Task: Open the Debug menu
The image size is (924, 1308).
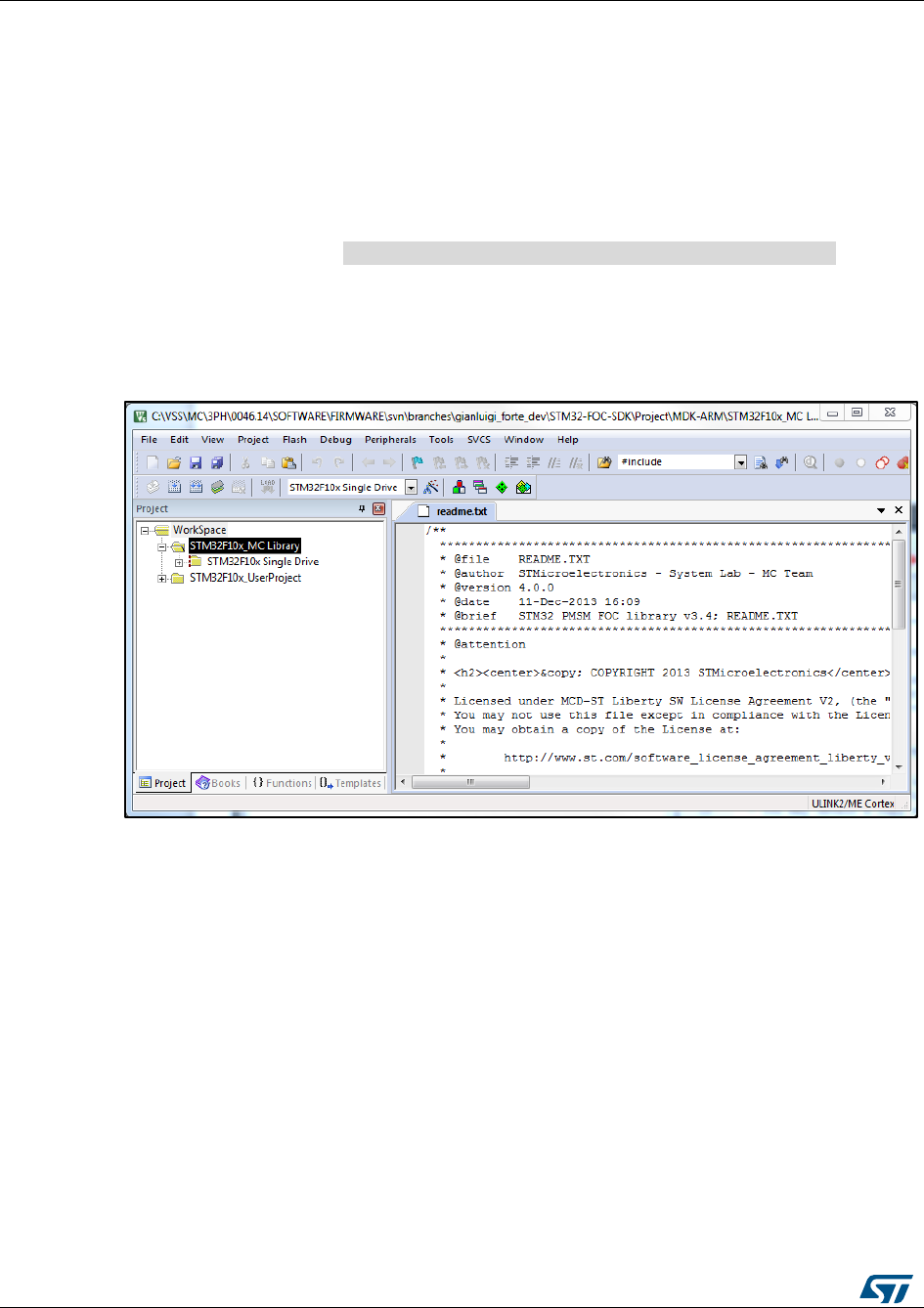Action: 335,440
